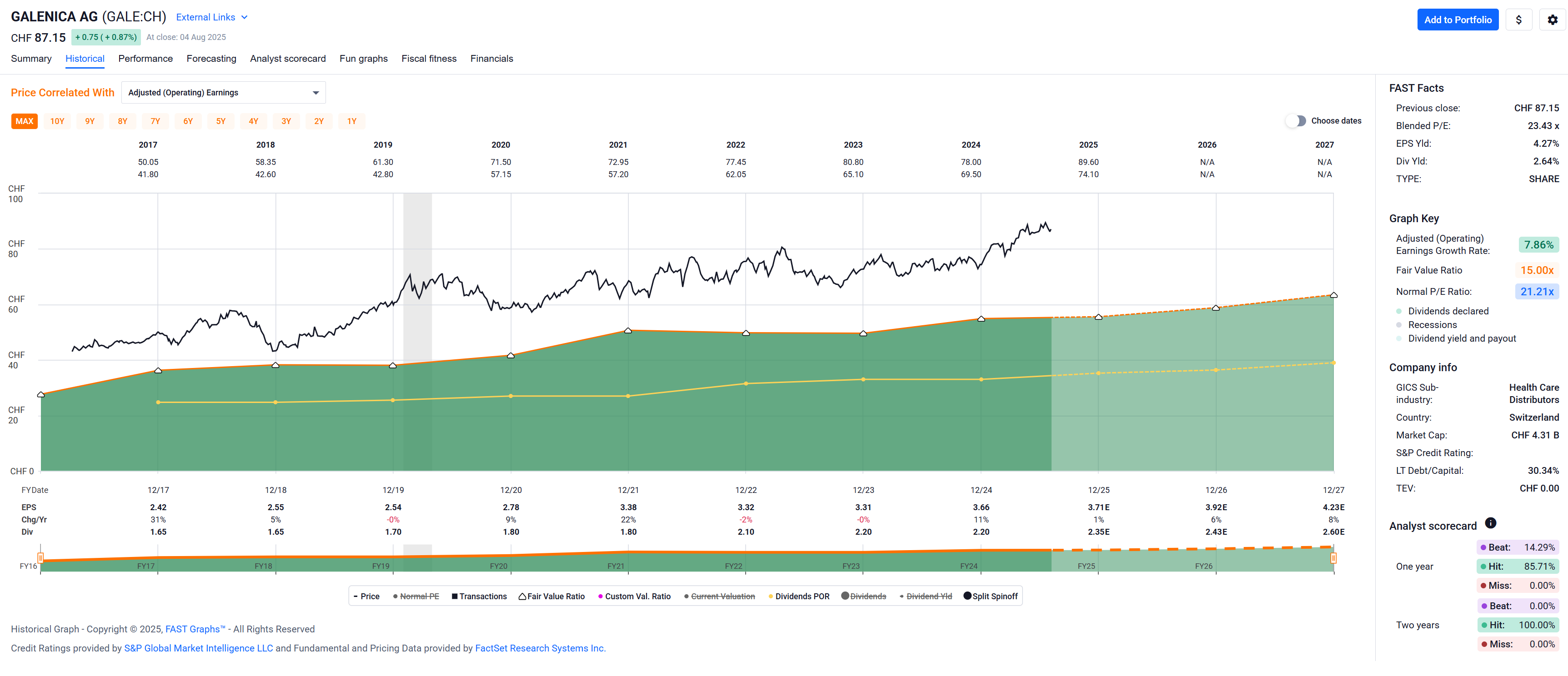Toggle the Dividend Yld legend item
The width and height of the screenshot is (1568, 676).
point(926,596)
